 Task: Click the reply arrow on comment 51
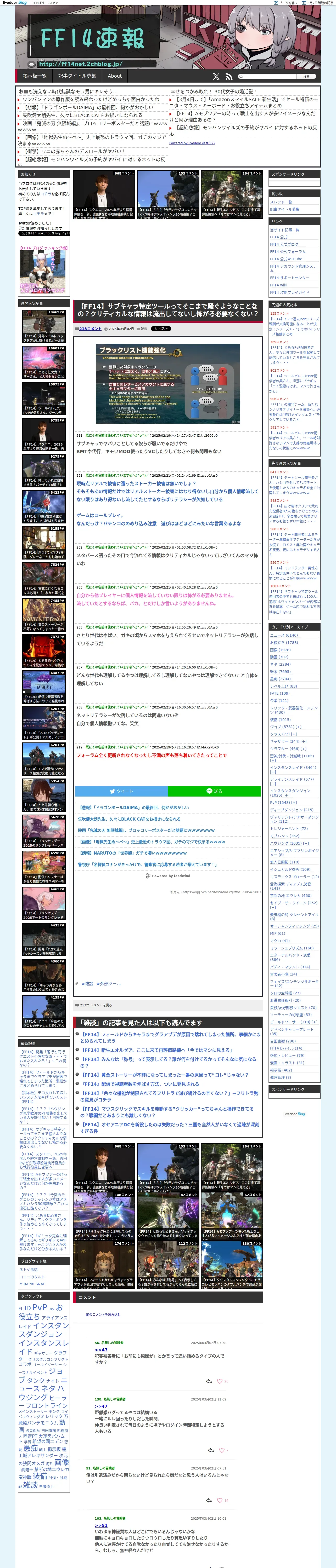pos(209,1500)
